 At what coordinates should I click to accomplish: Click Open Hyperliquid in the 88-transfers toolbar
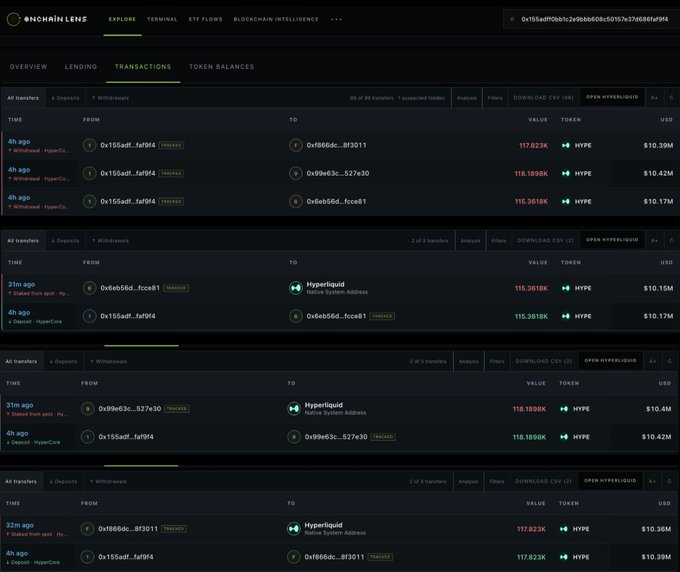[612, 97]
